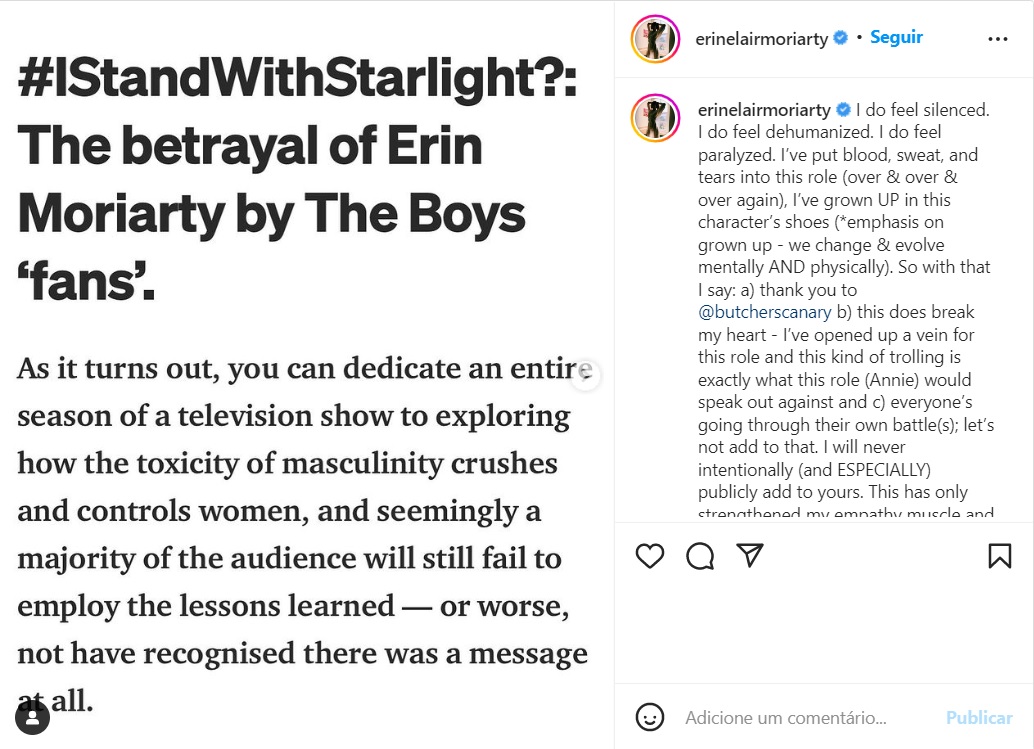This screenshot has height=749, width=1034.
Task: Open the @butcherscanary mention link
Action: [x=765, y=312]
